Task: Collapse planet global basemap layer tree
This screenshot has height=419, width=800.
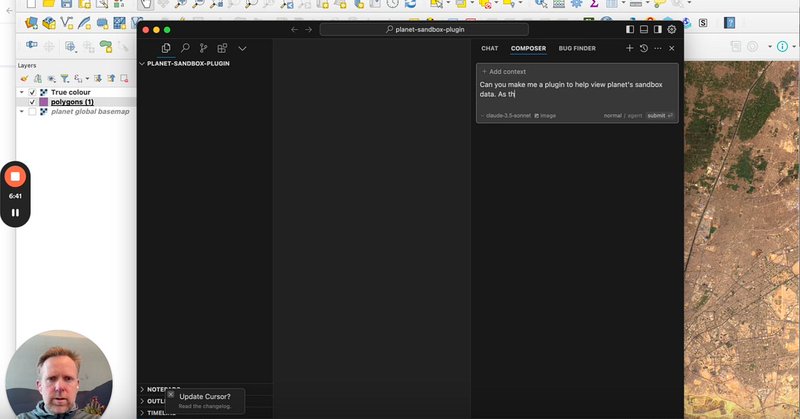Action: point(21,111)
